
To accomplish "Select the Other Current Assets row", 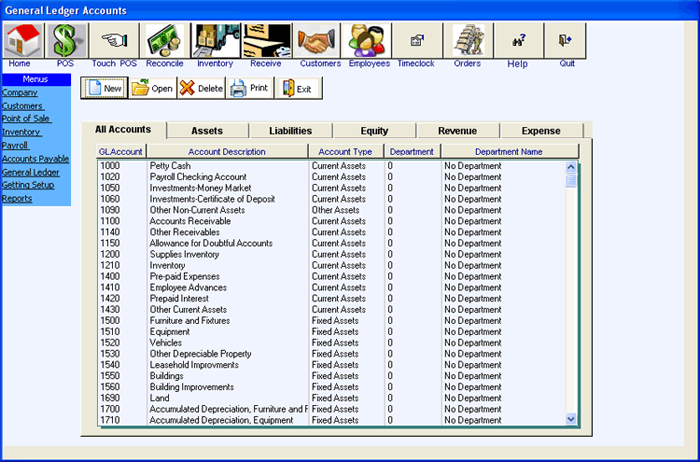I will [331, 309].
